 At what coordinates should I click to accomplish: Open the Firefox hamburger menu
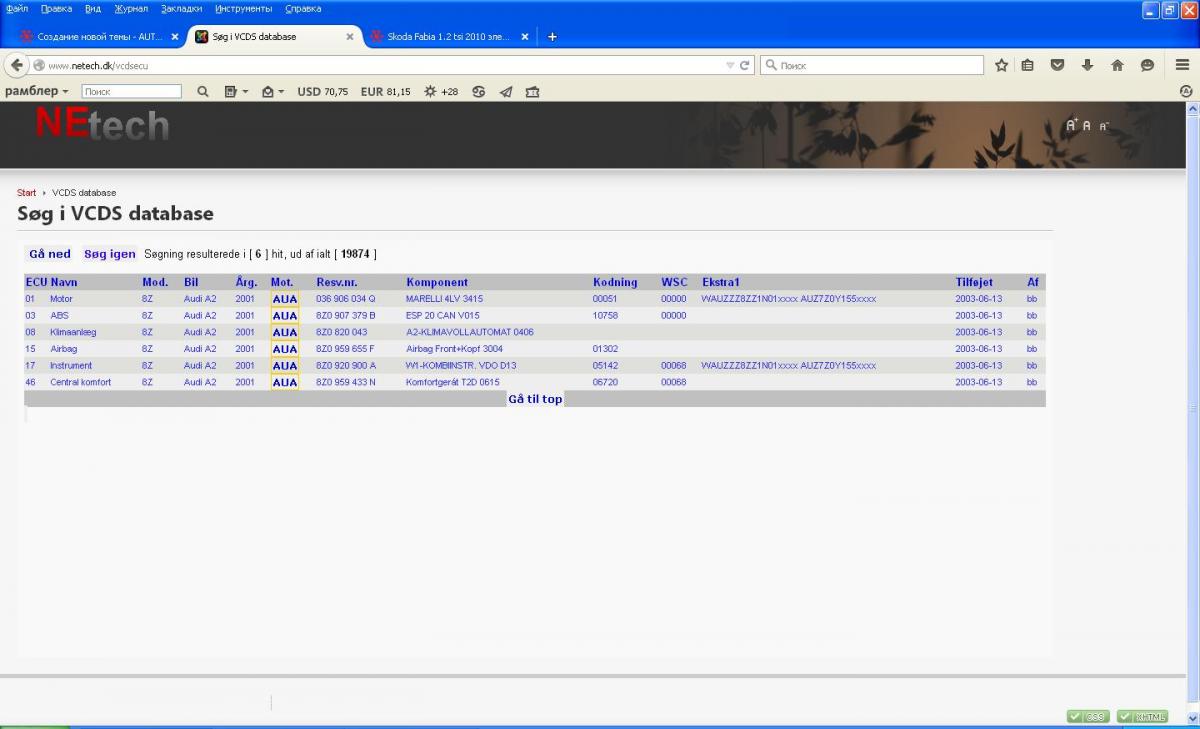pos(1181,65)
